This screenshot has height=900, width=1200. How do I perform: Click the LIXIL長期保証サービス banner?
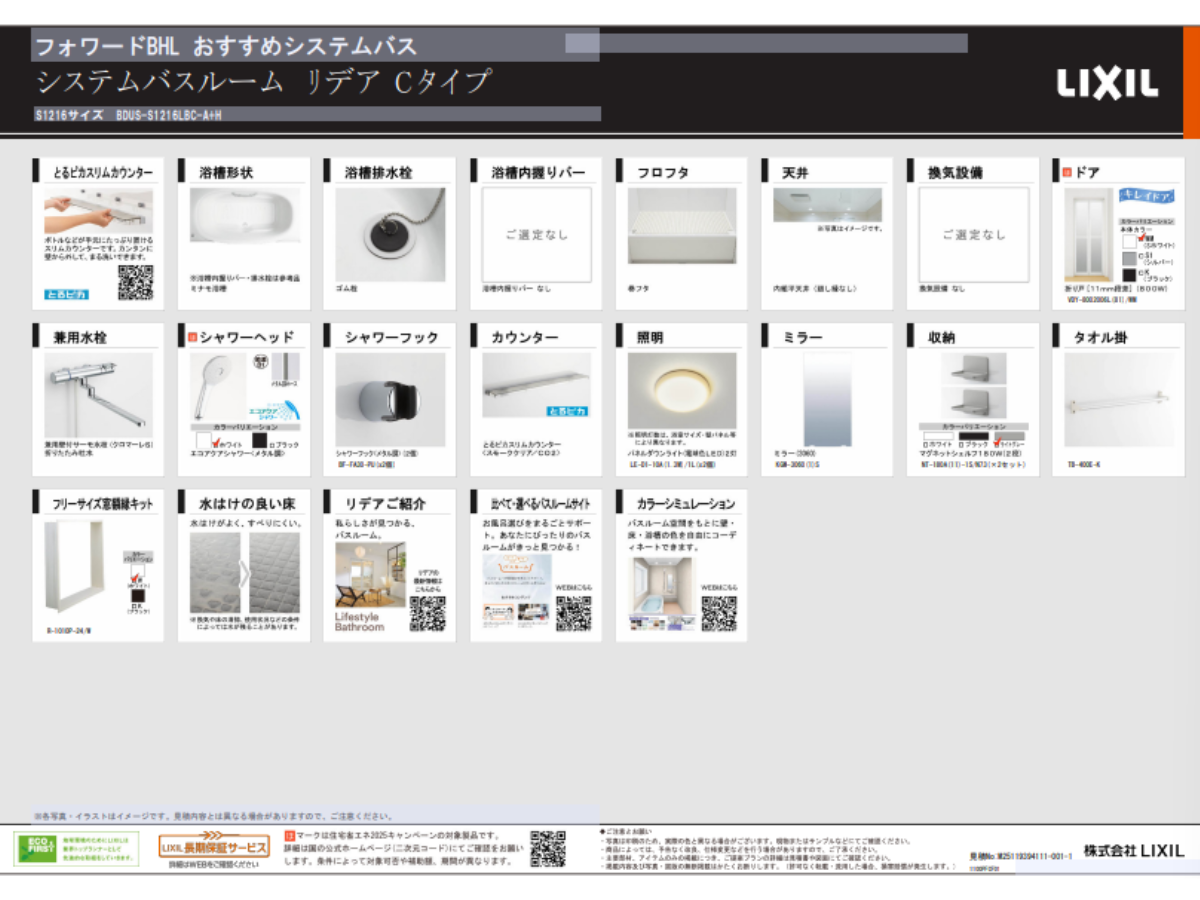214,847
